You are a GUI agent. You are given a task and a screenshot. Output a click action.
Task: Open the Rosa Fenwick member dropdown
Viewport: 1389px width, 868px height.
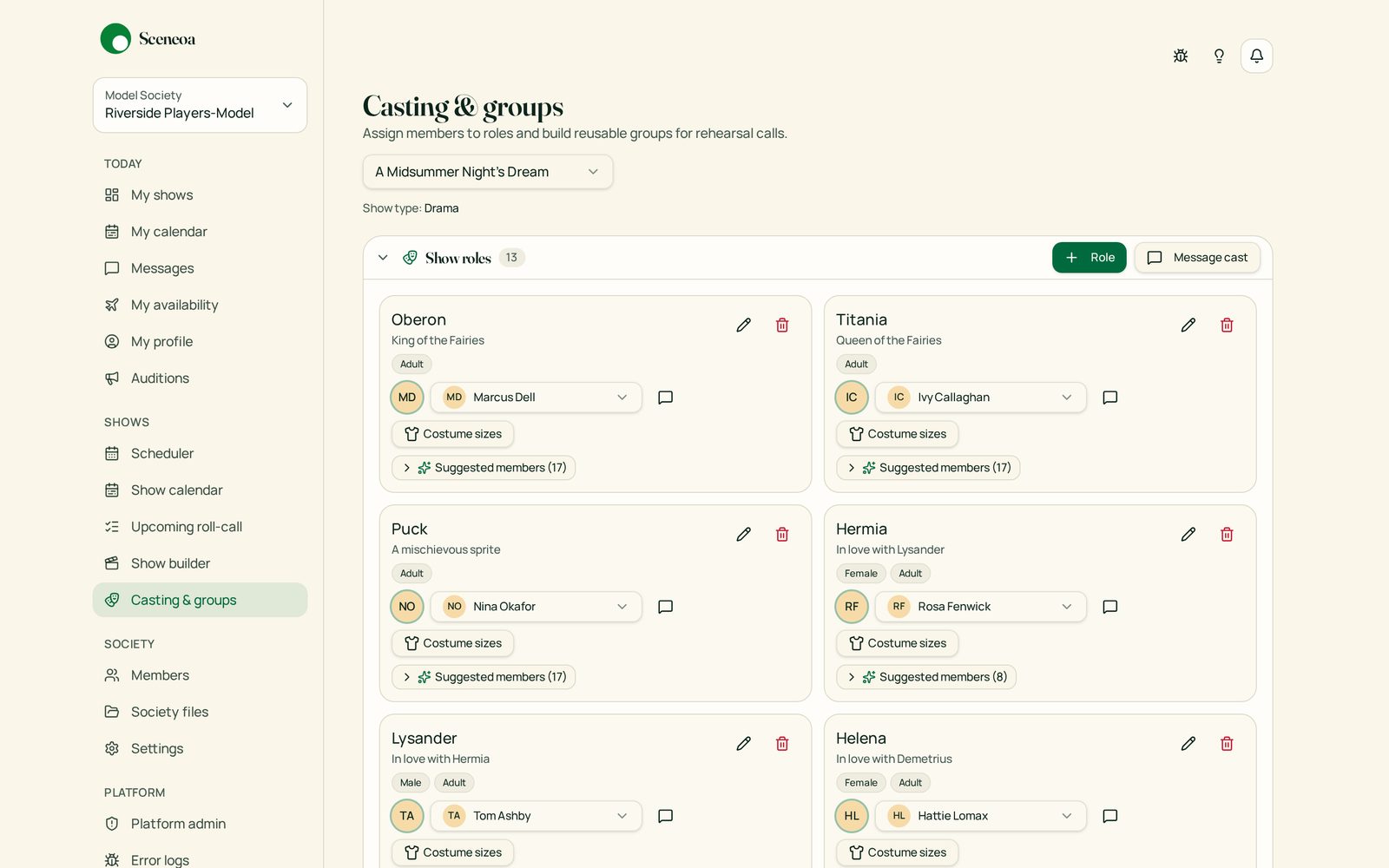(981, 607)
